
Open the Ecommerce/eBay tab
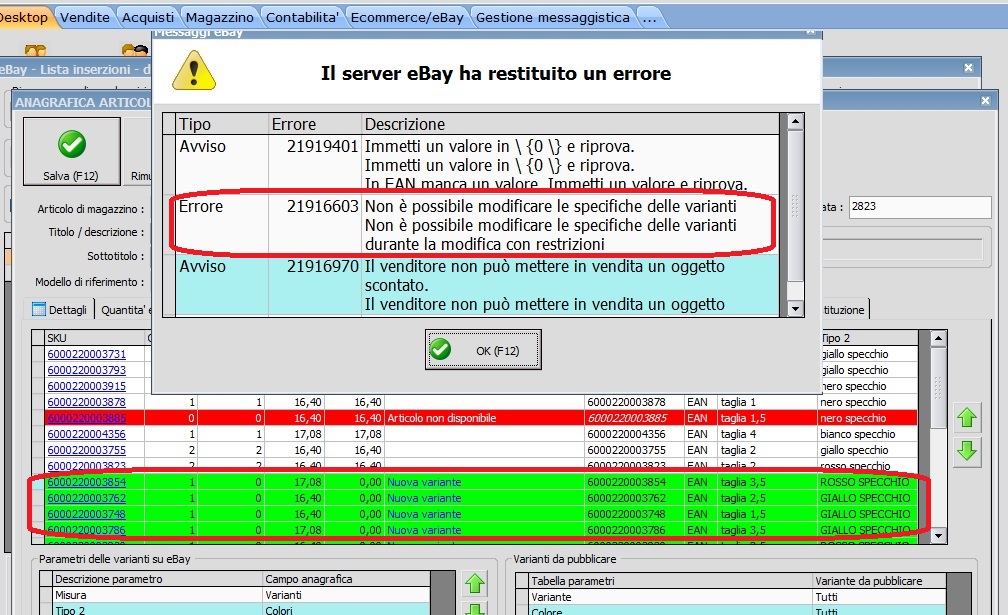click(407, 17)
